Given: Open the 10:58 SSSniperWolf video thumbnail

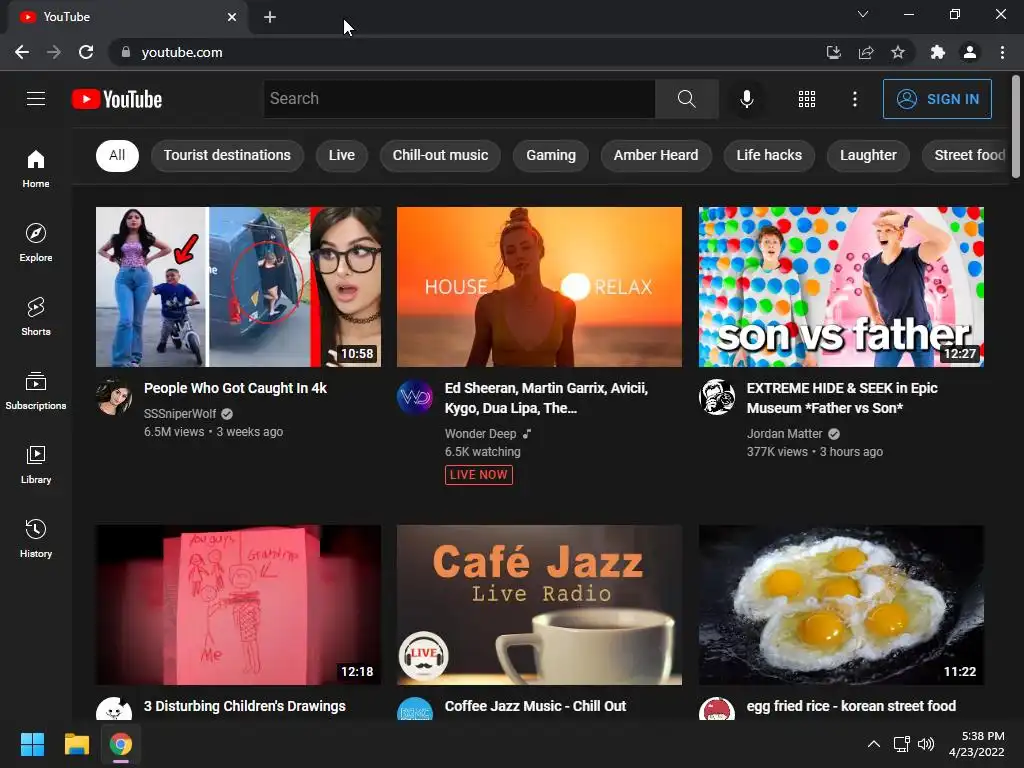Looking at the screenshot, I should [x=238, y=287].
